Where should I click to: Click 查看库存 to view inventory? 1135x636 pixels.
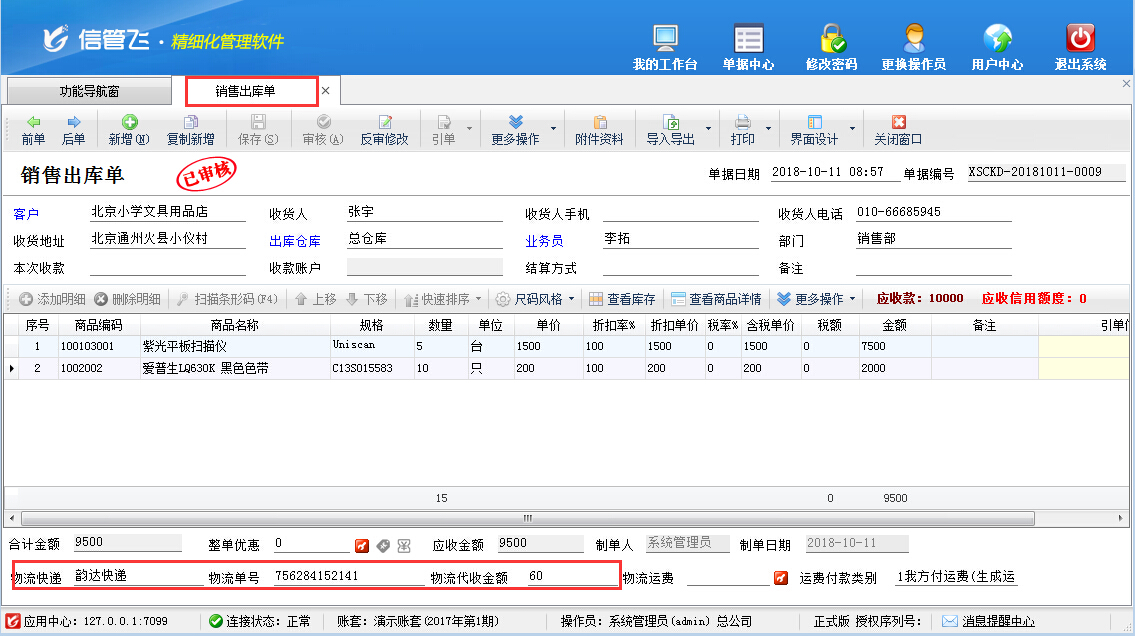point(622,299)
